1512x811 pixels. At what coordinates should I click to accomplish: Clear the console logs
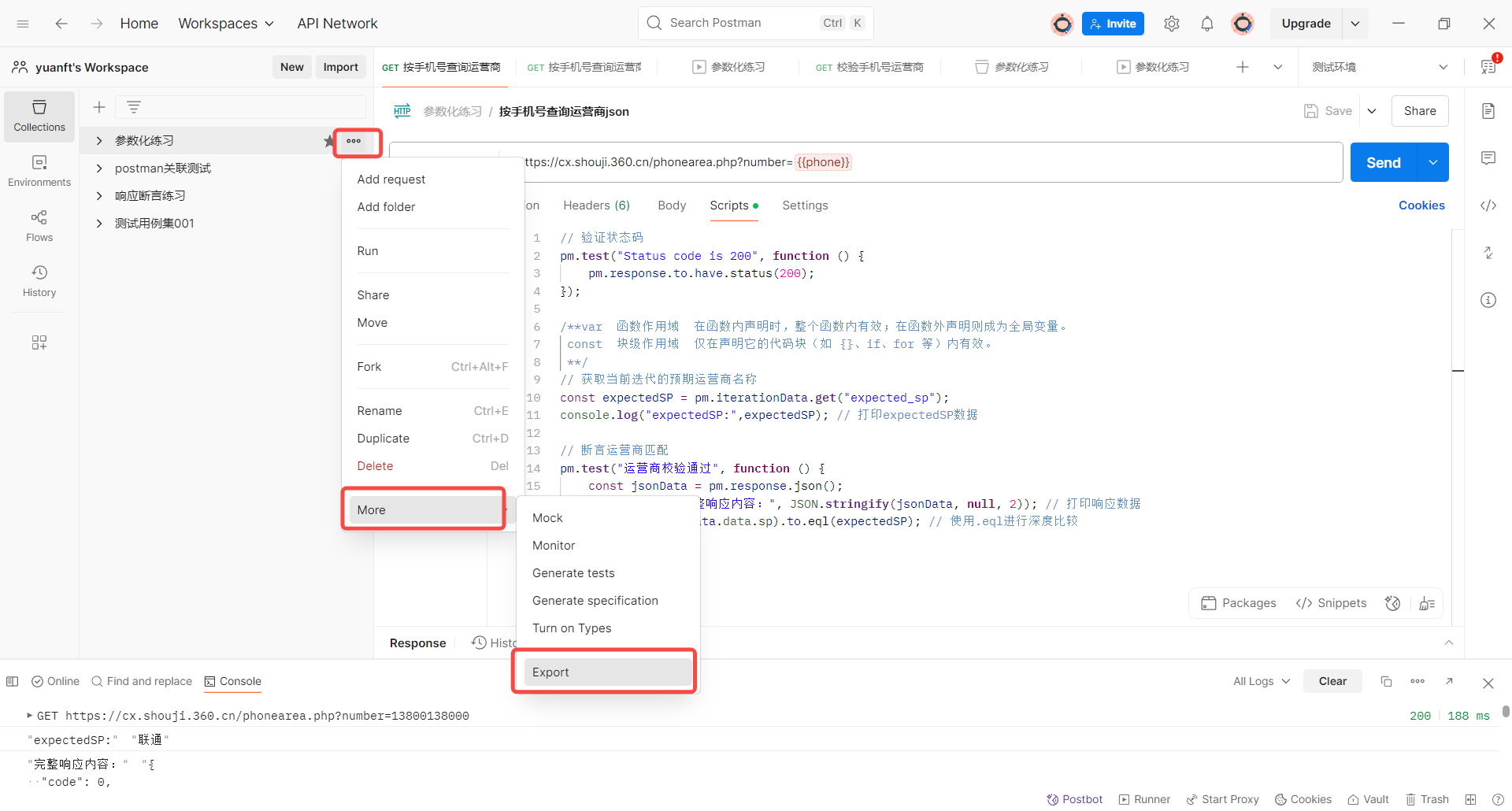click(1332, 681)
